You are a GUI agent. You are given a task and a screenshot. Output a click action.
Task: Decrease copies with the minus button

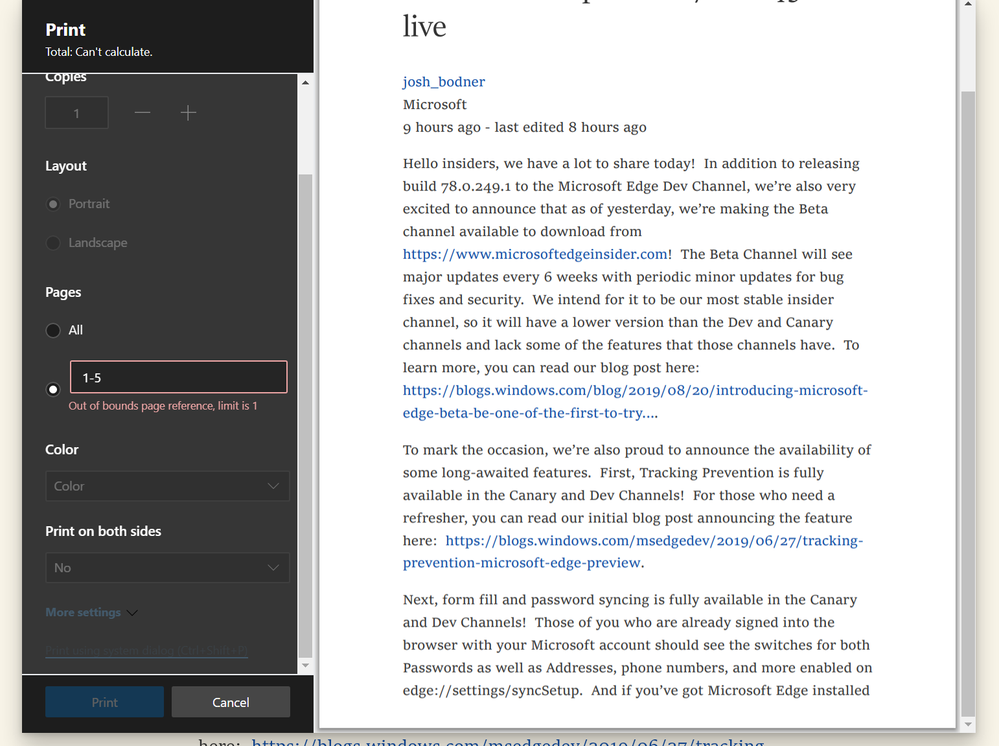pyautogui.click(x=143, y=113)
